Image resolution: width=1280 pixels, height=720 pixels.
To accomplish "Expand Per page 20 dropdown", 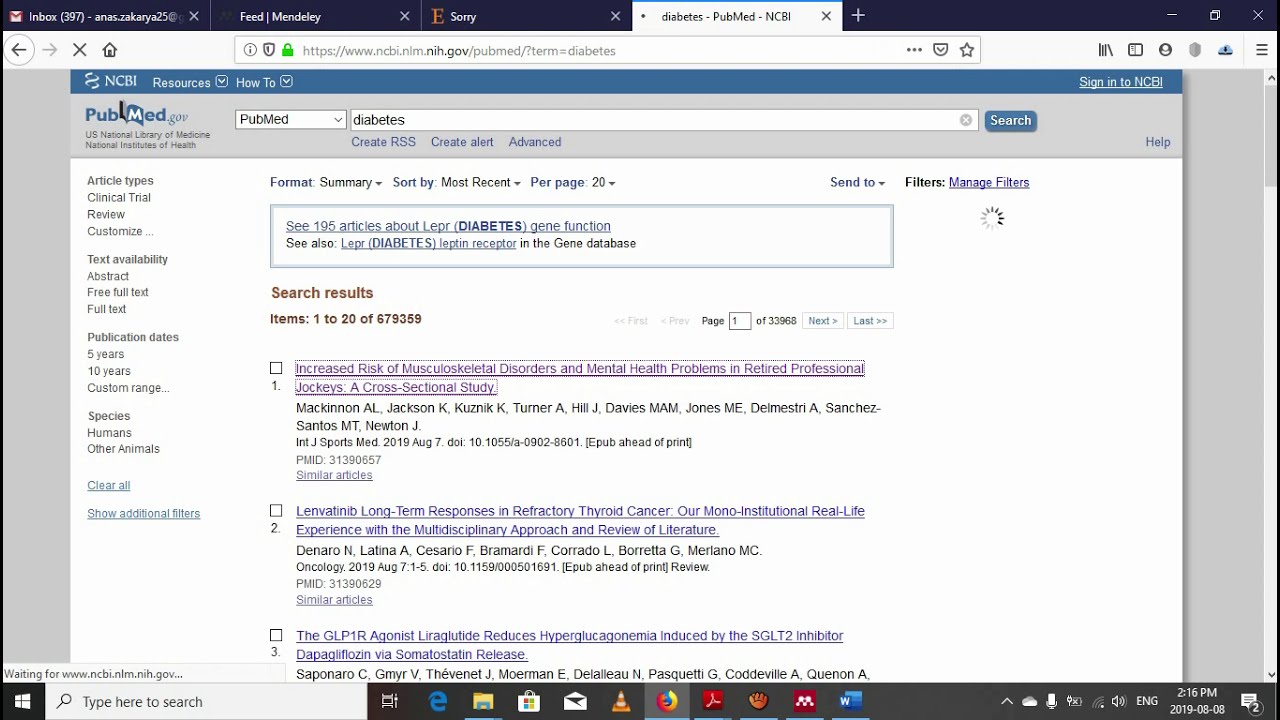I will [573, 182].
